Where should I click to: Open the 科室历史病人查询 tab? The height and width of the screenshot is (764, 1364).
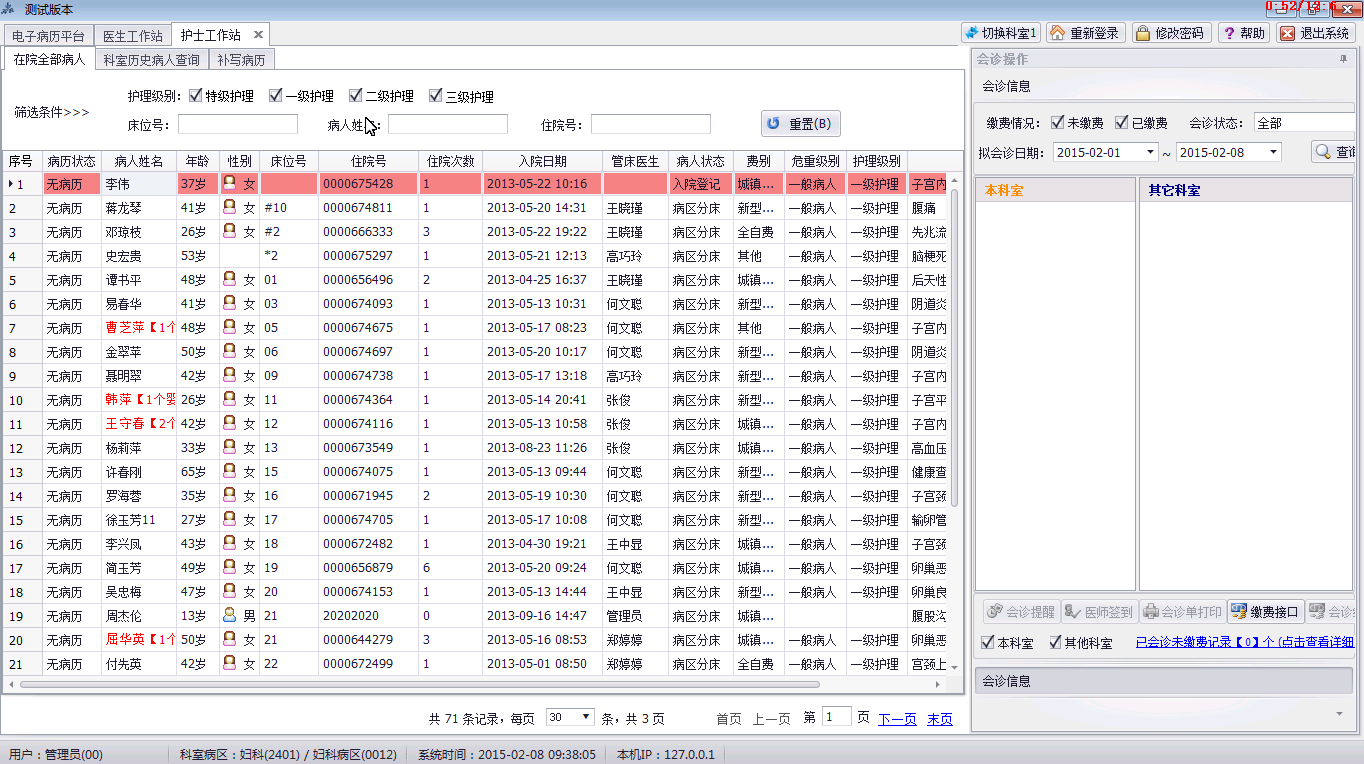click(x=152, y=60)
